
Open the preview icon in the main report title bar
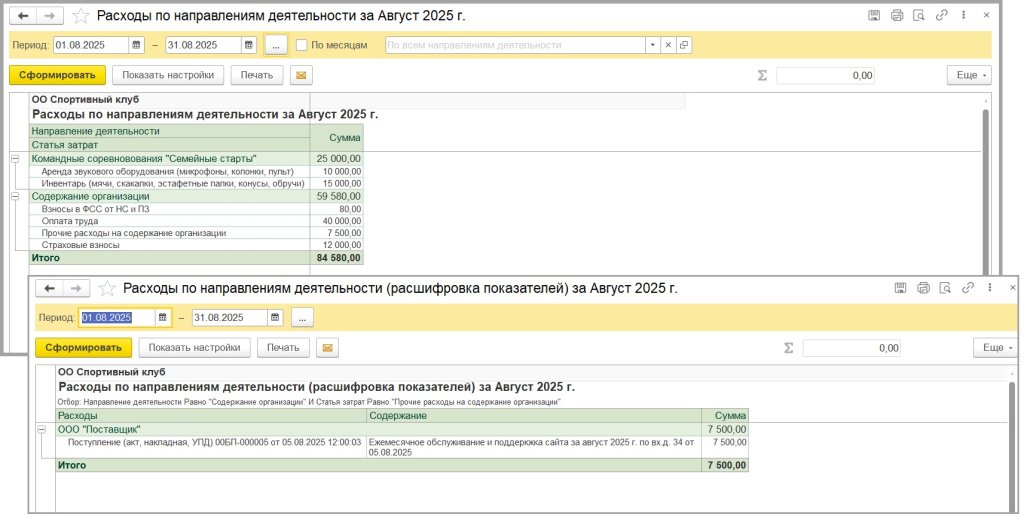(x=918, y=16)
